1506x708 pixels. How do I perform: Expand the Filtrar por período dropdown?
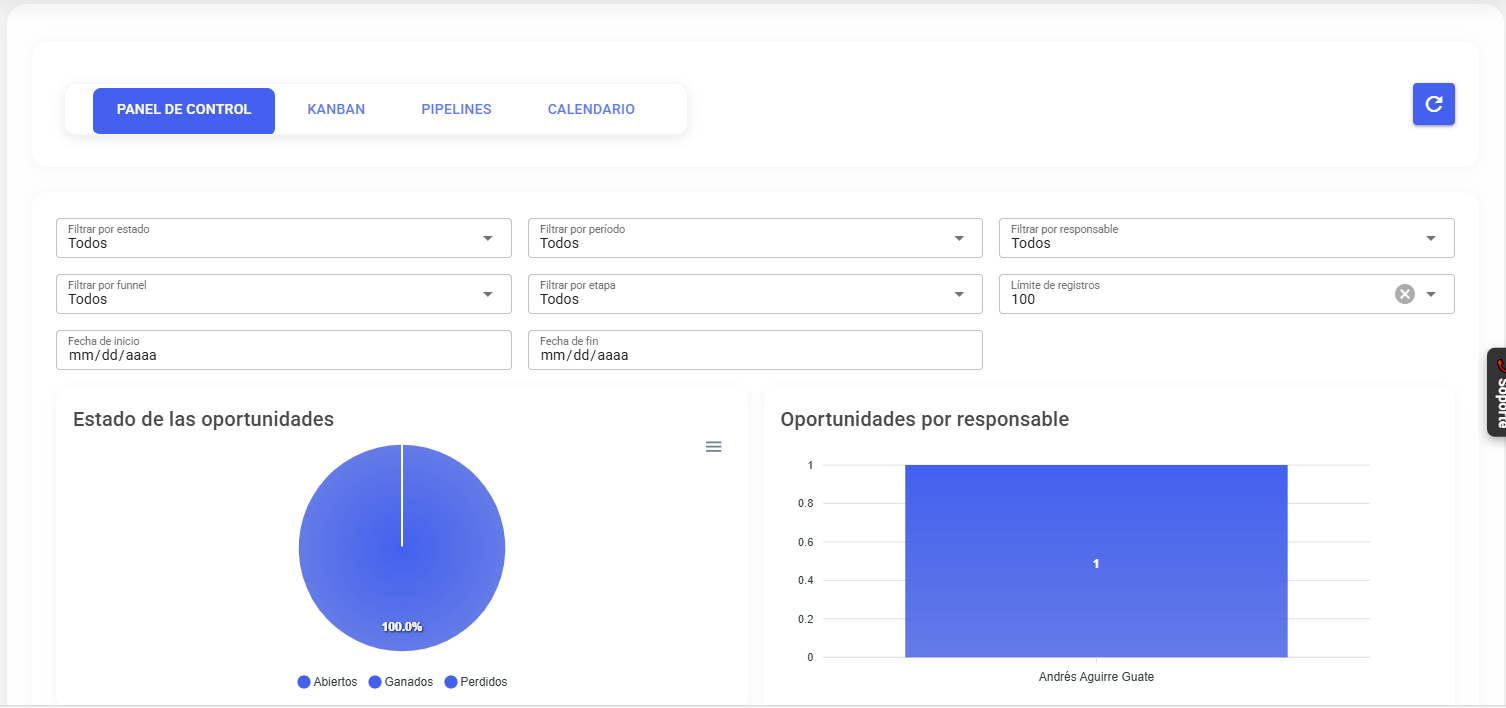755,238
